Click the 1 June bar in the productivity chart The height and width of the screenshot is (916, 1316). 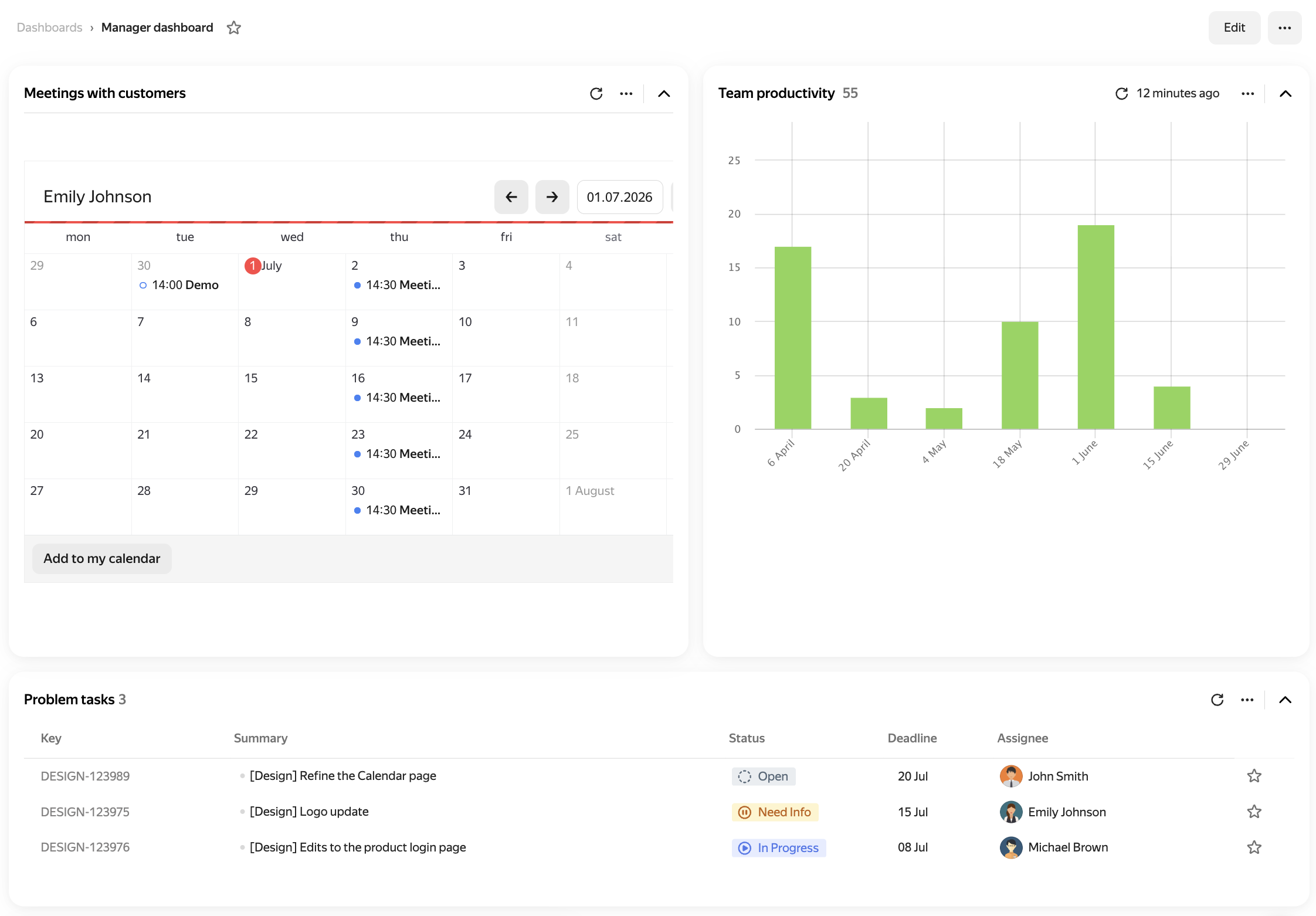[1096, 327]
